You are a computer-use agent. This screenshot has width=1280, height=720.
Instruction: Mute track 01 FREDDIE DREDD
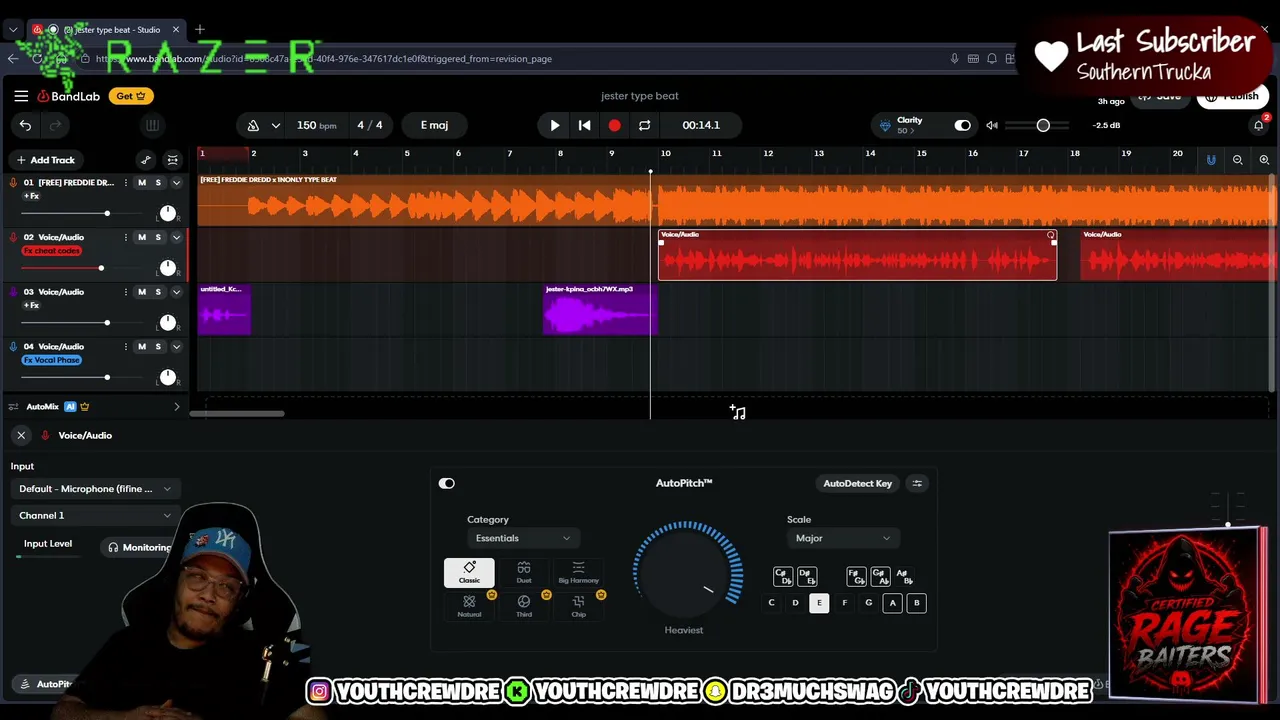click(x=141, y=183)
